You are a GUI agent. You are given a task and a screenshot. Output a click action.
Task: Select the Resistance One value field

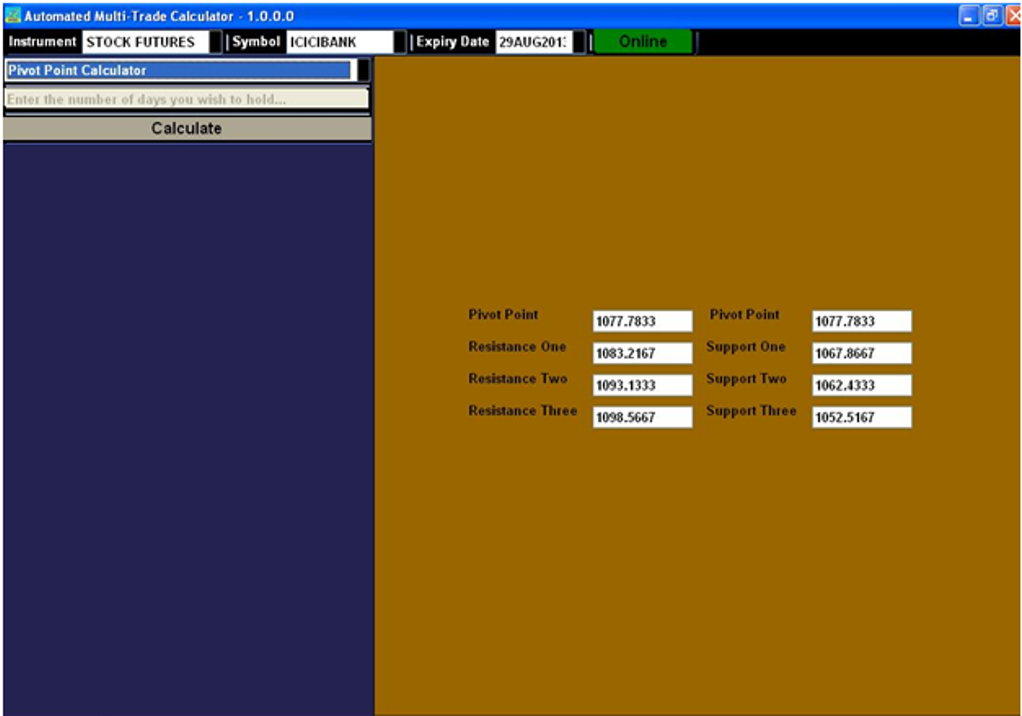[642, 352]
